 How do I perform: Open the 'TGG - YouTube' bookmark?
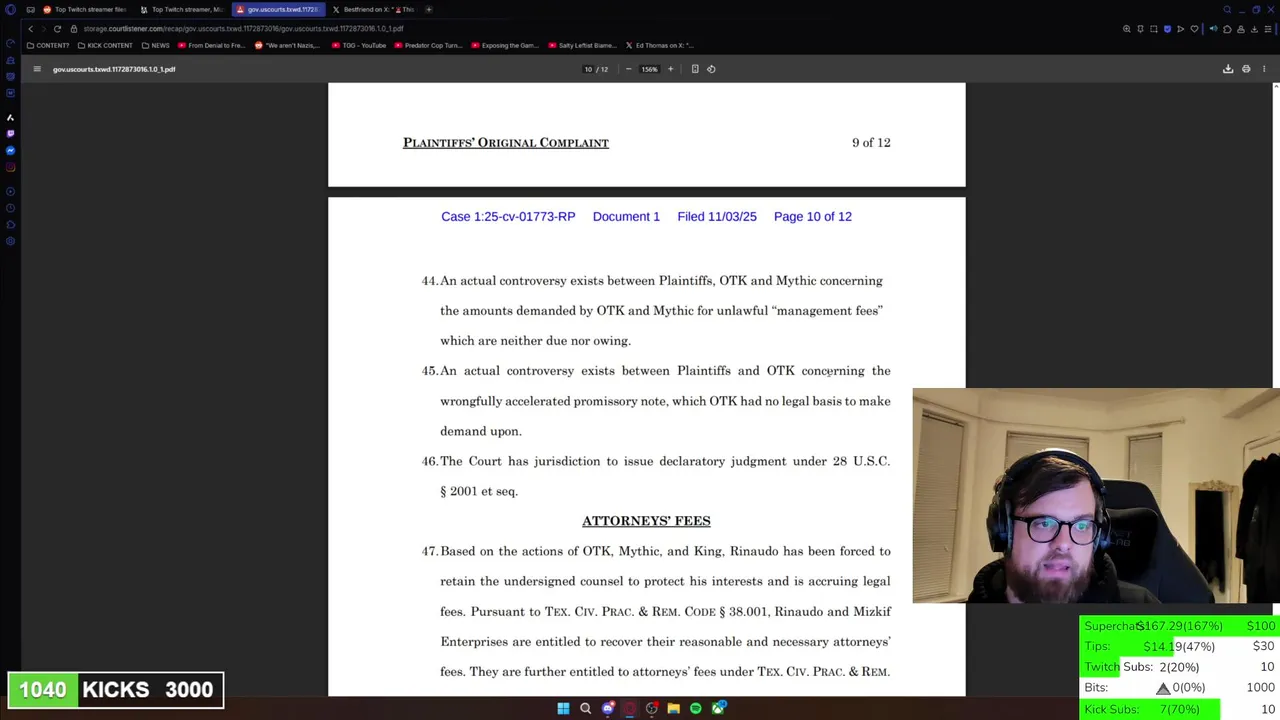pyautogui.click(x=358, y=45)
